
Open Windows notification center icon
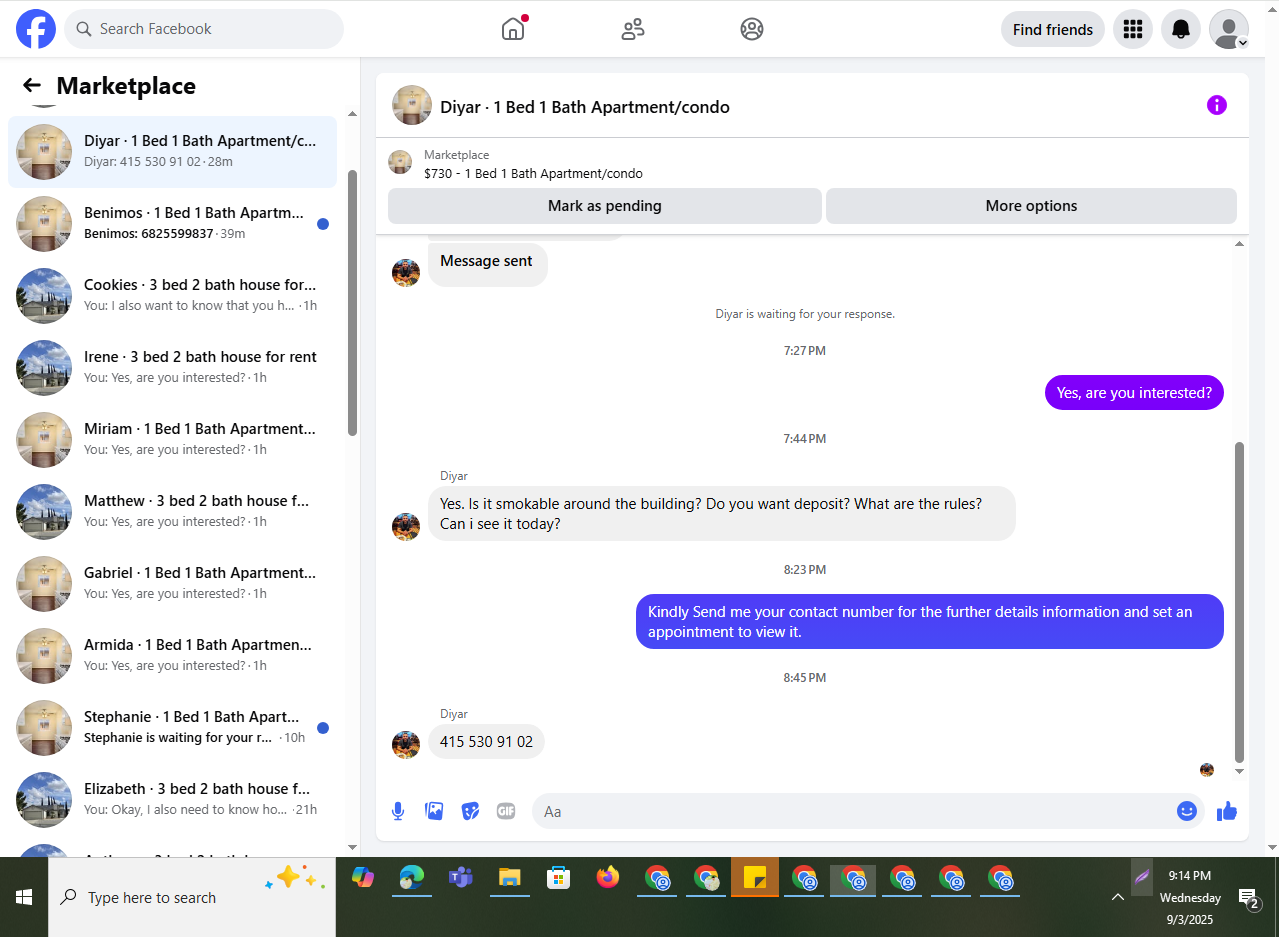coord(1249,898)
